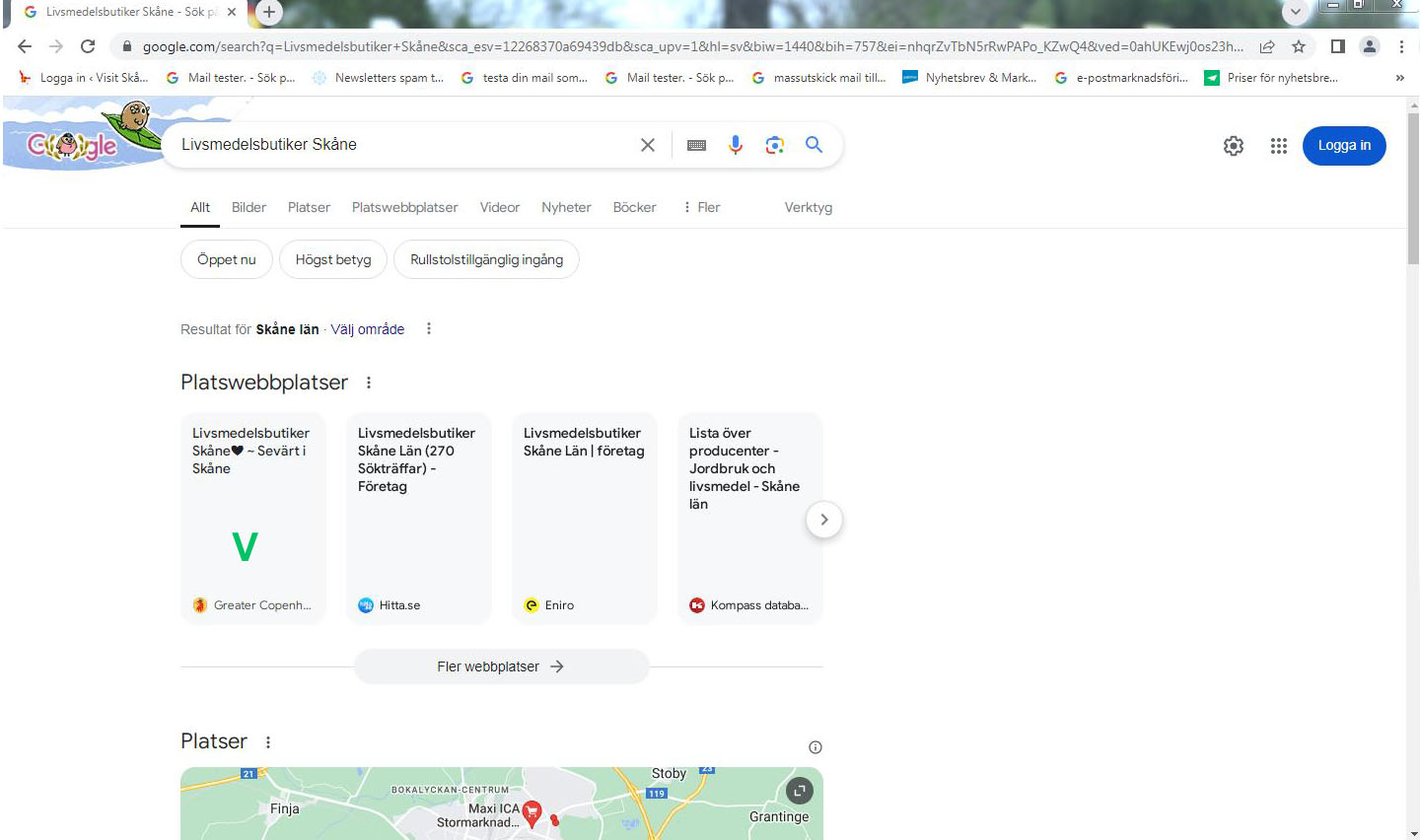Open the Platswebbplatser tab
This screenshot has height=840, width=1420.
point(404,207)
